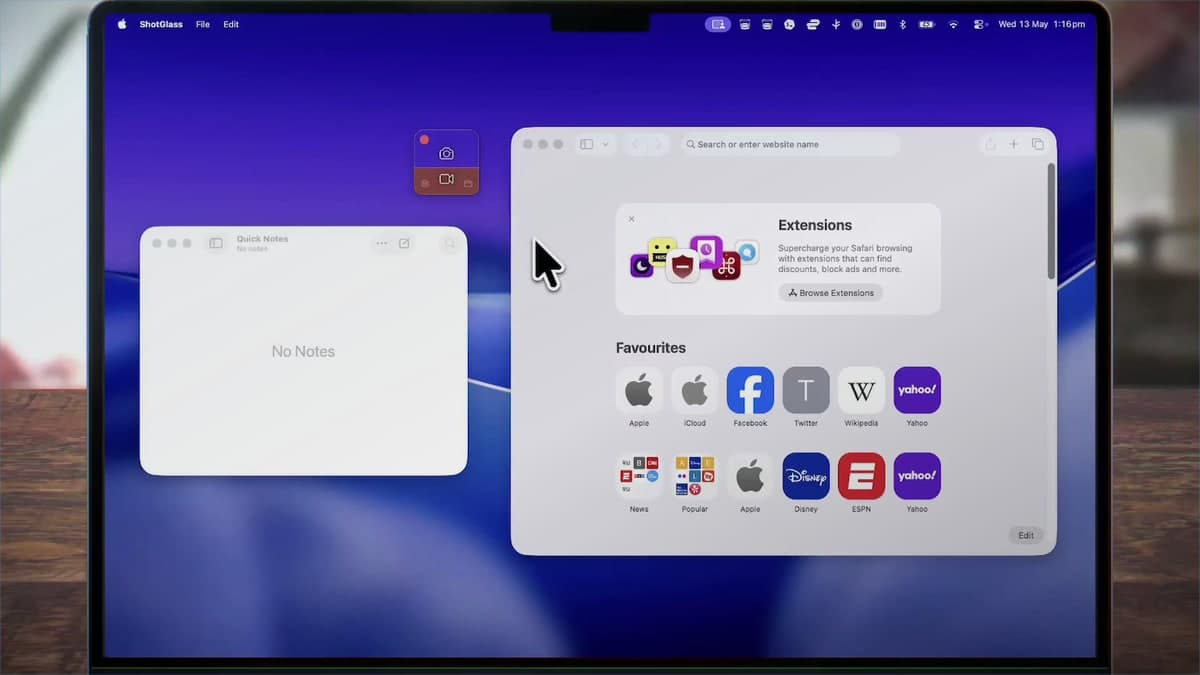The image size is (1200, 675).
Task: Open a new tab in Safari
Action: coord(1013,144)
